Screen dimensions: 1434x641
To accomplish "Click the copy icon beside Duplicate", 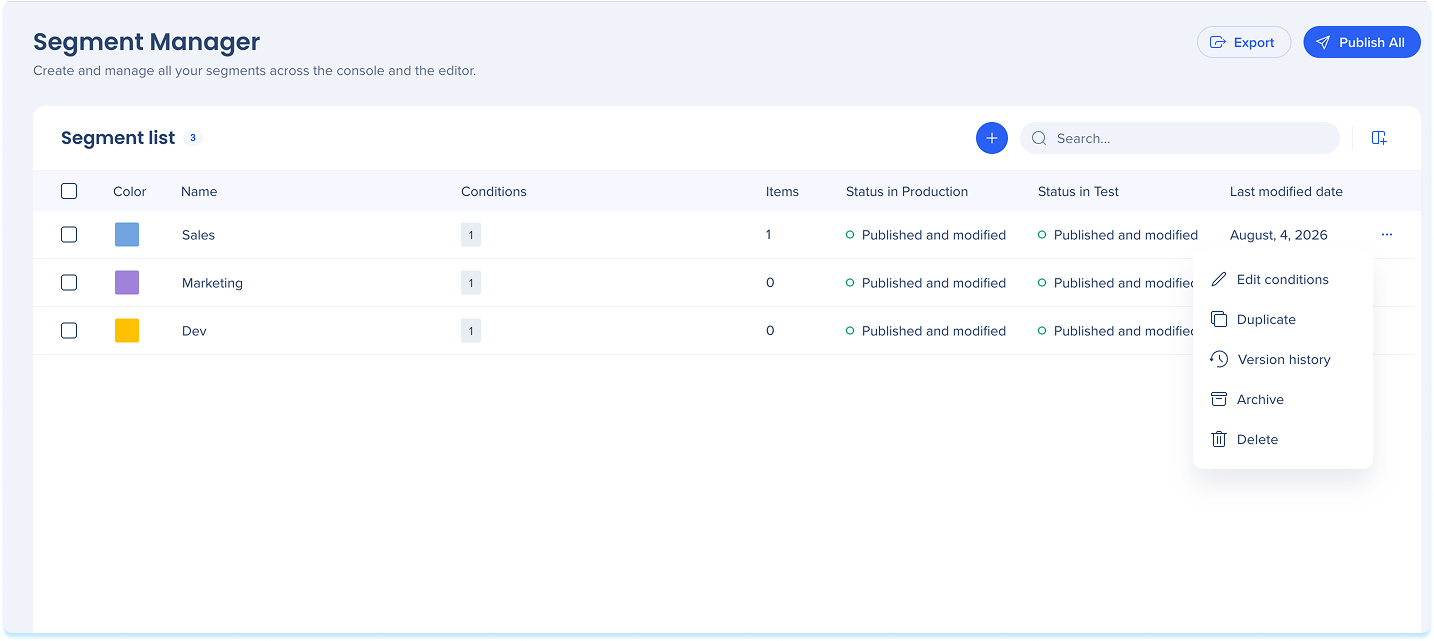I will [x=1219, y=319].
